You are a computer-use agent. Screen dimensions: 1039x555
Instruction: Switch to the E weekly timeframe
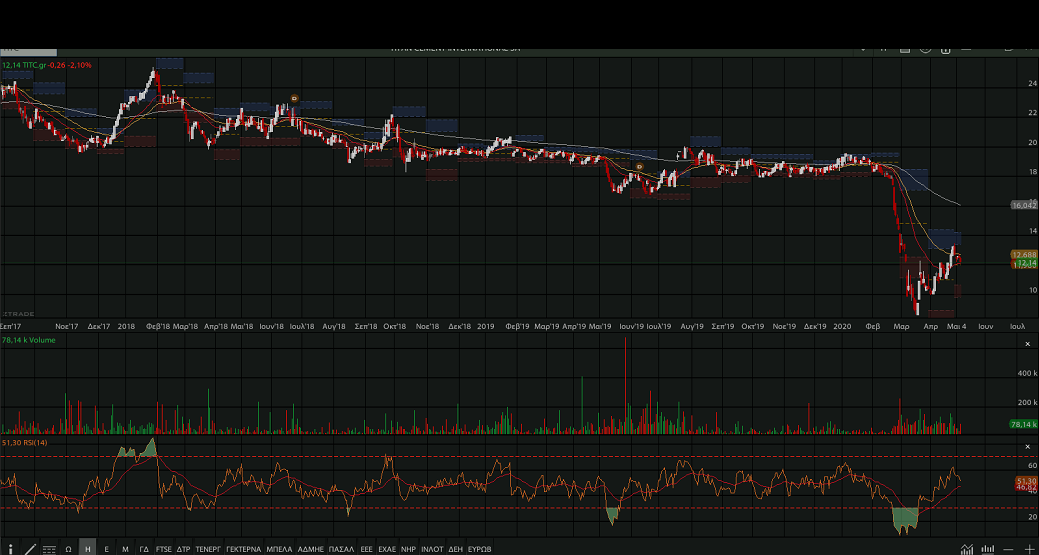106,549
